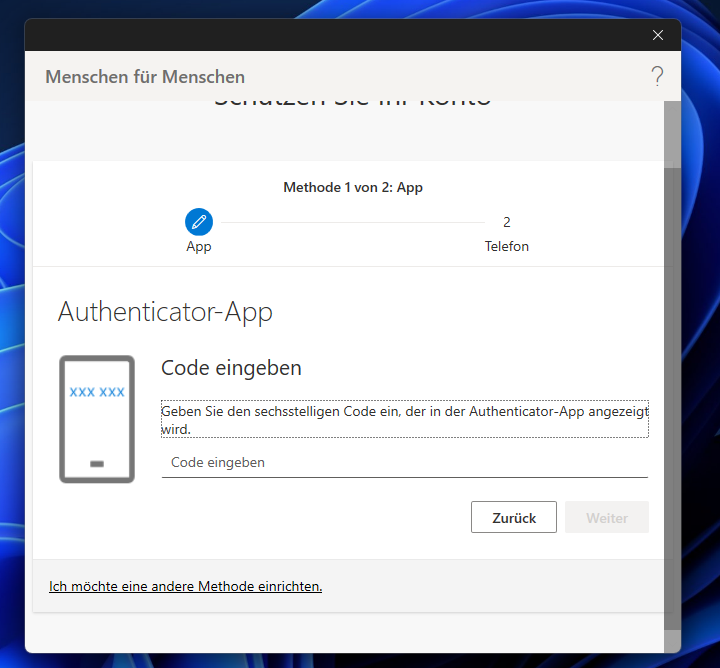Click the black window title bar

pos(330,35)
